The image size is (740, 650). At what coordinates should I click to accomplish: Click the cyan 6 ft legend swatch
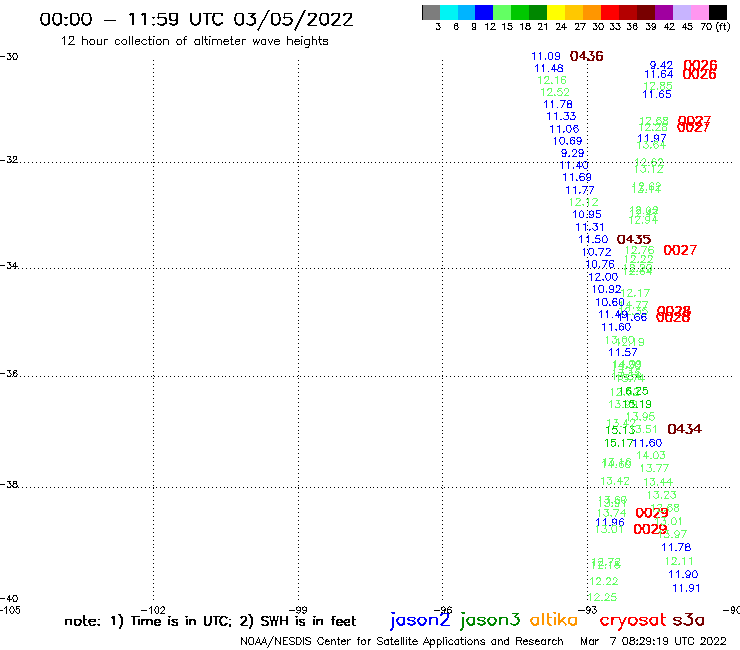tap(449, 12)
